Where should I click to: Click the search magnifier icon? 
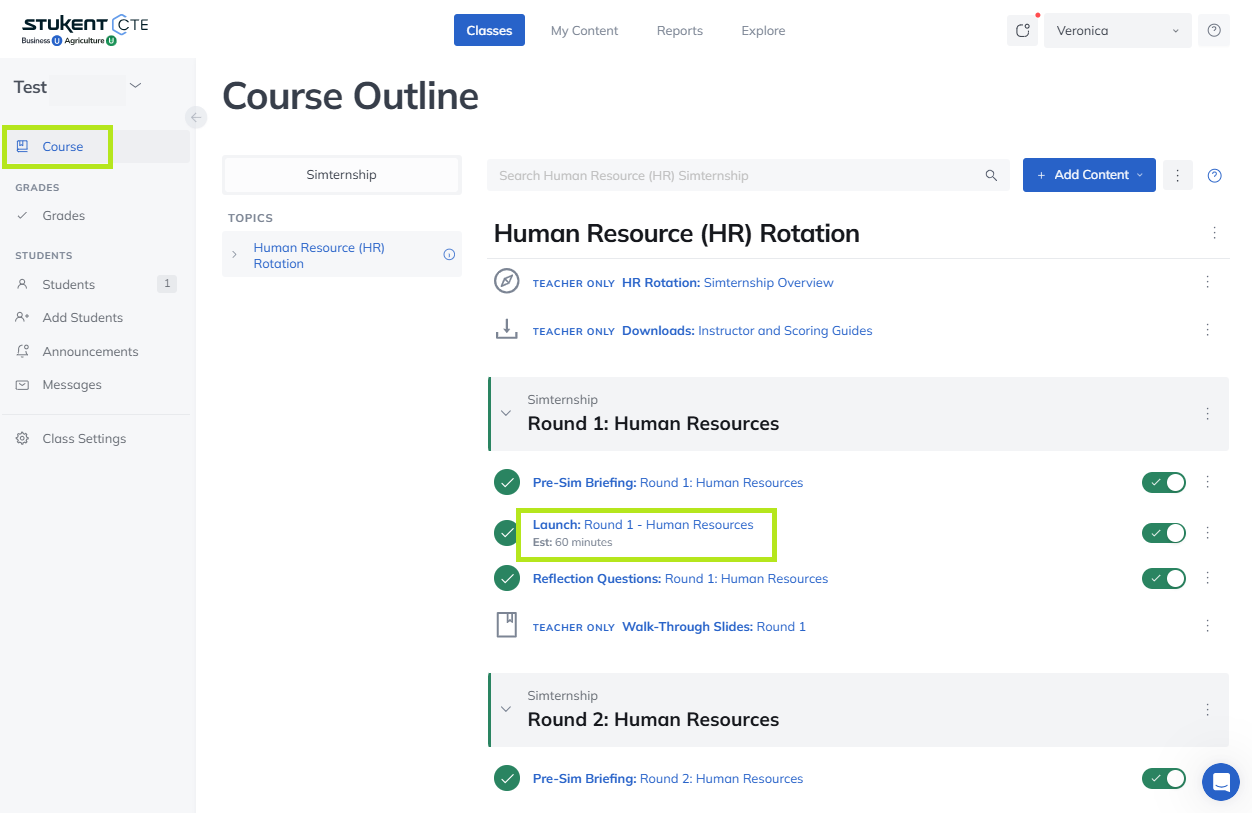[991, 175]
